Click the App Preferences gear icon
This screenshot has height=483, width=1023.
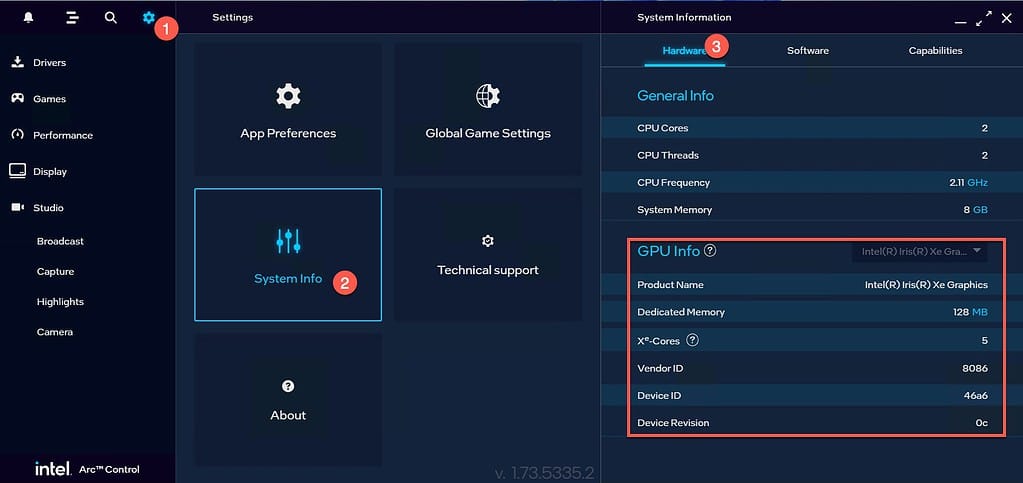tap(288, 96)
